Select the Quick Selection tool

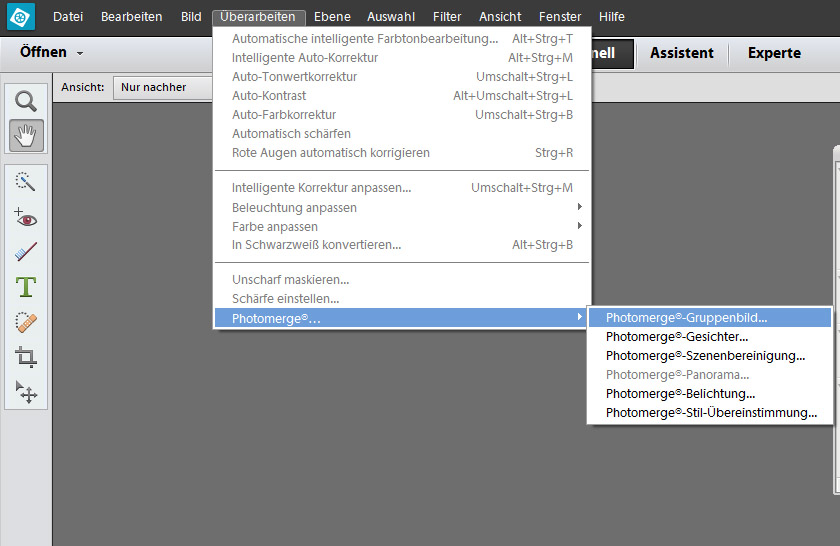(26, 182)
